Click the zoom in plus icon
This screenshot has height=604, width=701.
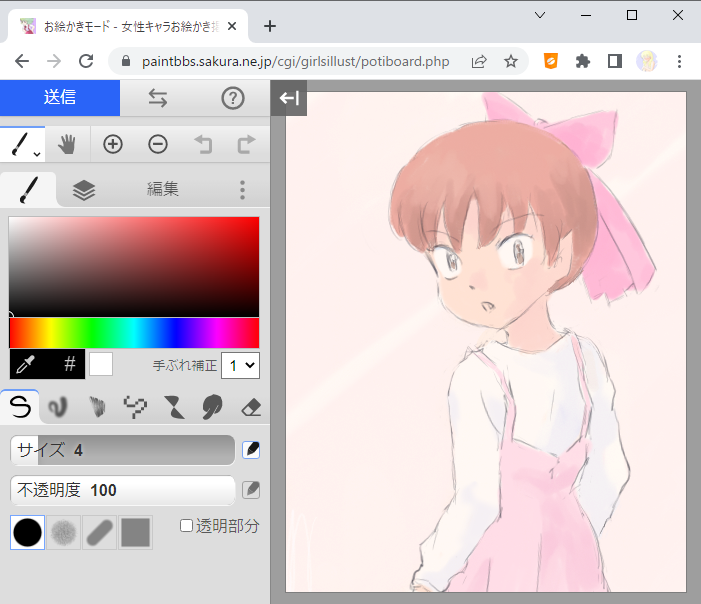(x=113, y=144)
